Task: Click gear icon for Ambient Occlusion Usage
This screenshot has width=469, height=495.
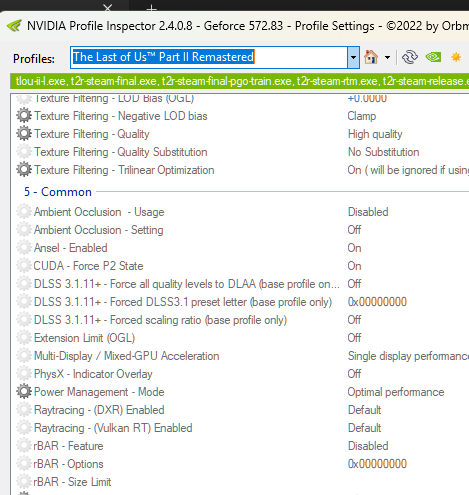Action: [24, 212]
